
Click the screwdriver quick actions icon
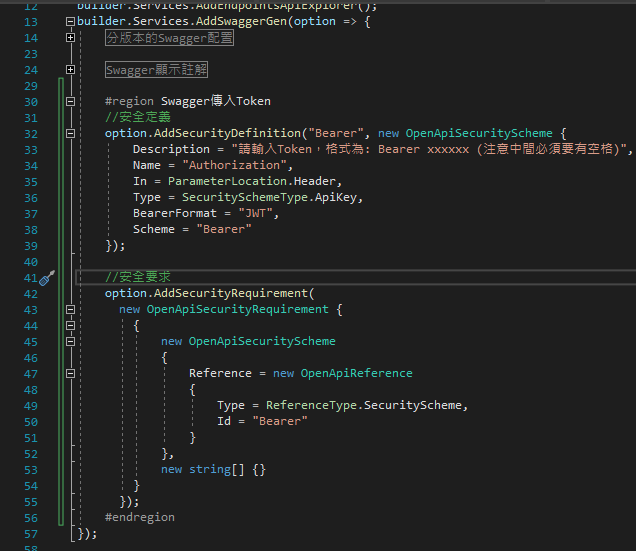46,278
